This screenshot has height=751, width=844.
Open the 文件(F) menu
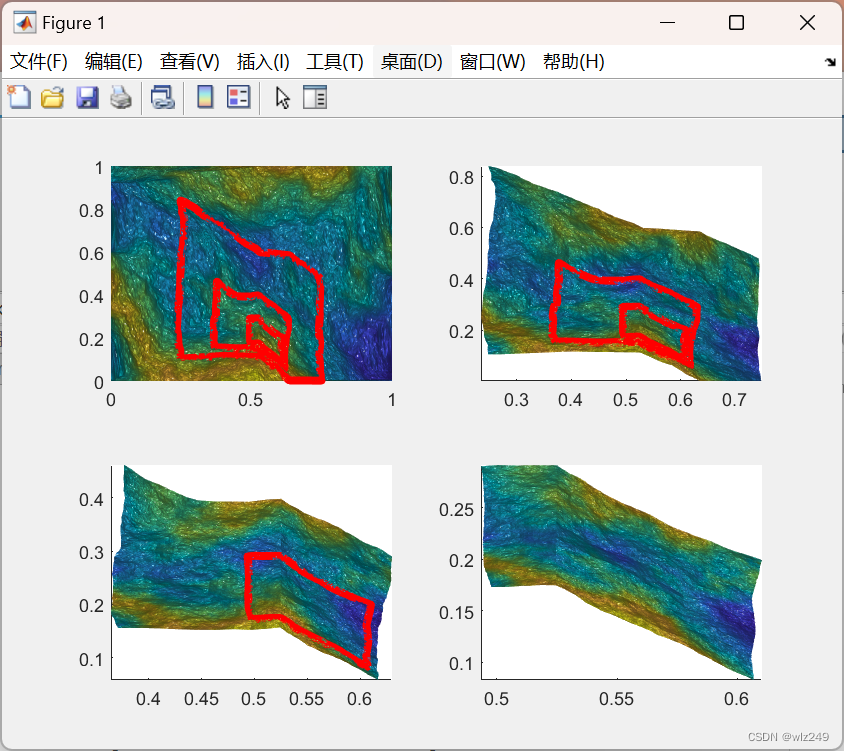coord(39,61)
